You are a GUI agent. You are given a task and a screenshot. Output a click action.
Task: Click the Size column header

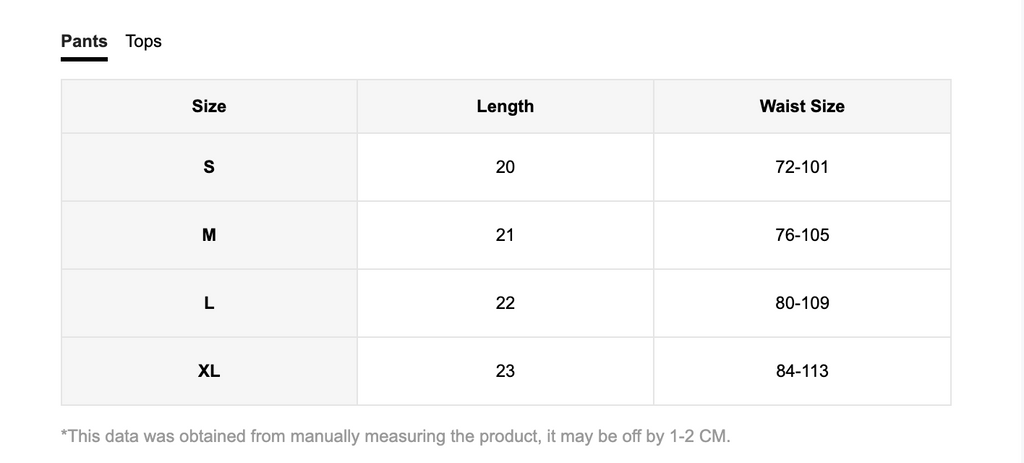coord(209,106)
